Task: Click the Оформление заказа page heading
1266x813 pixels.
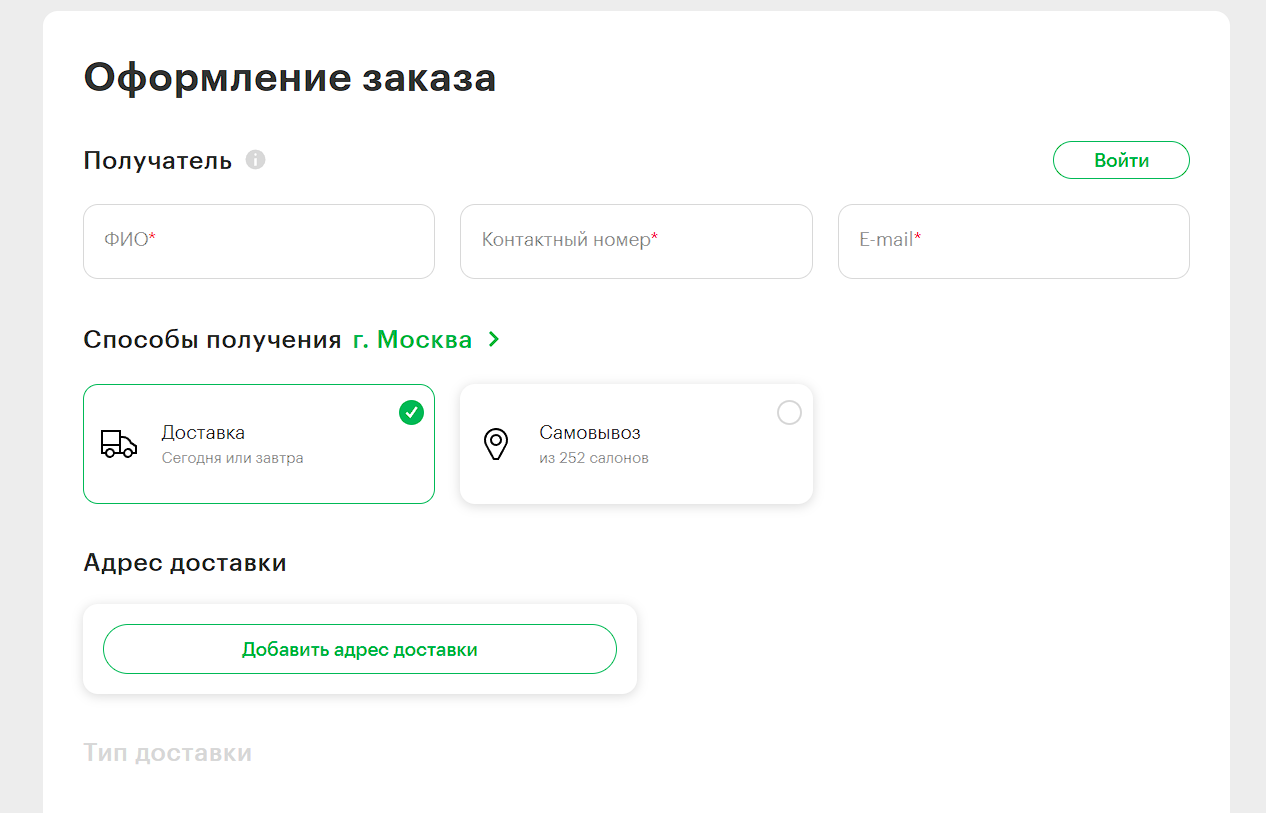Action: pos(290,78)
